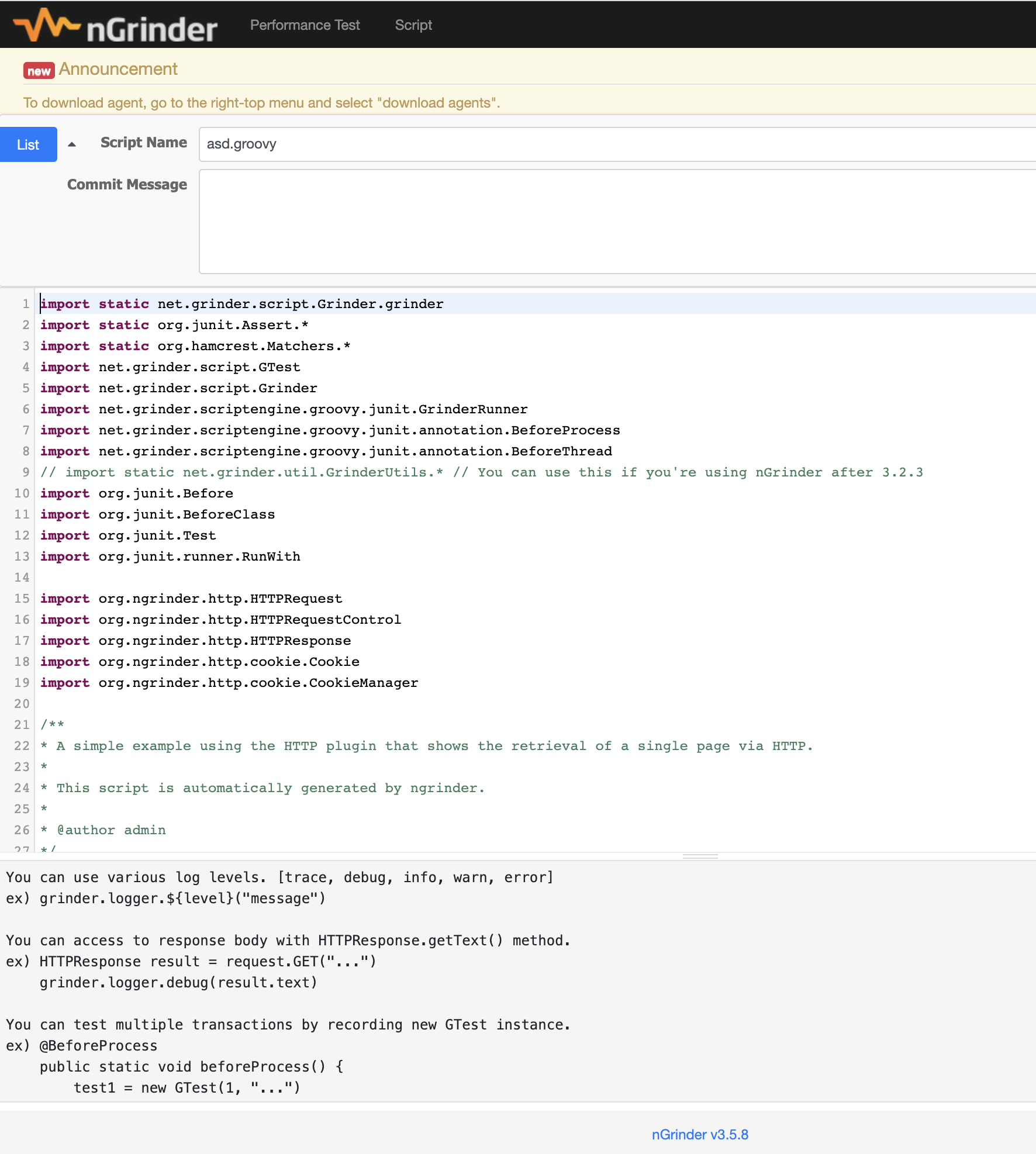
Task: Click the nGrinder logo
Action: [x=115, y=25]
